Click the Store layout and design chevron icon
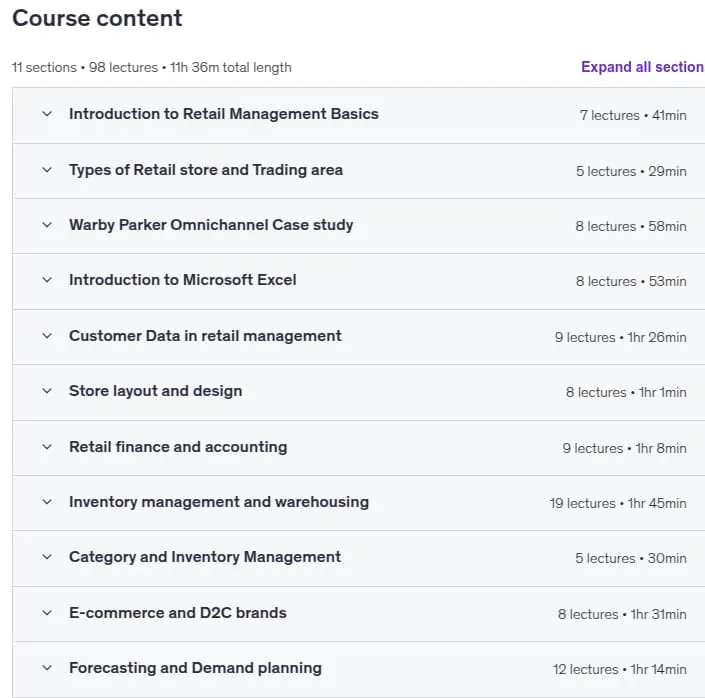Viewport: 705px width, 698px height. coord(47,391)
